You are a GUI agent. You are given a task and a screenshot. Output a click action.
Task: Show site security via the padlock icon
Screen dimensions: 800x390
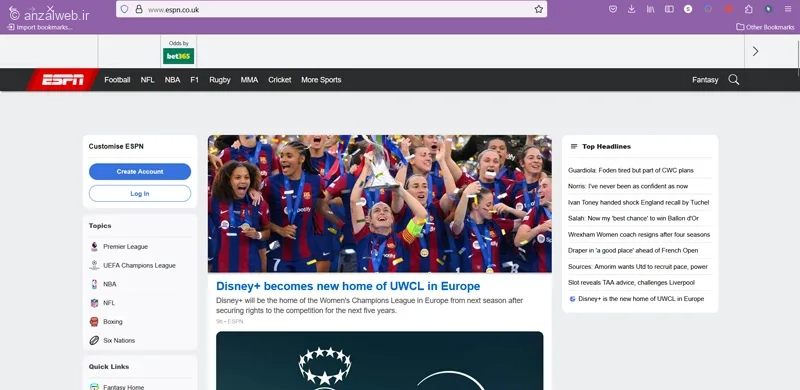[x=138, y=9]
